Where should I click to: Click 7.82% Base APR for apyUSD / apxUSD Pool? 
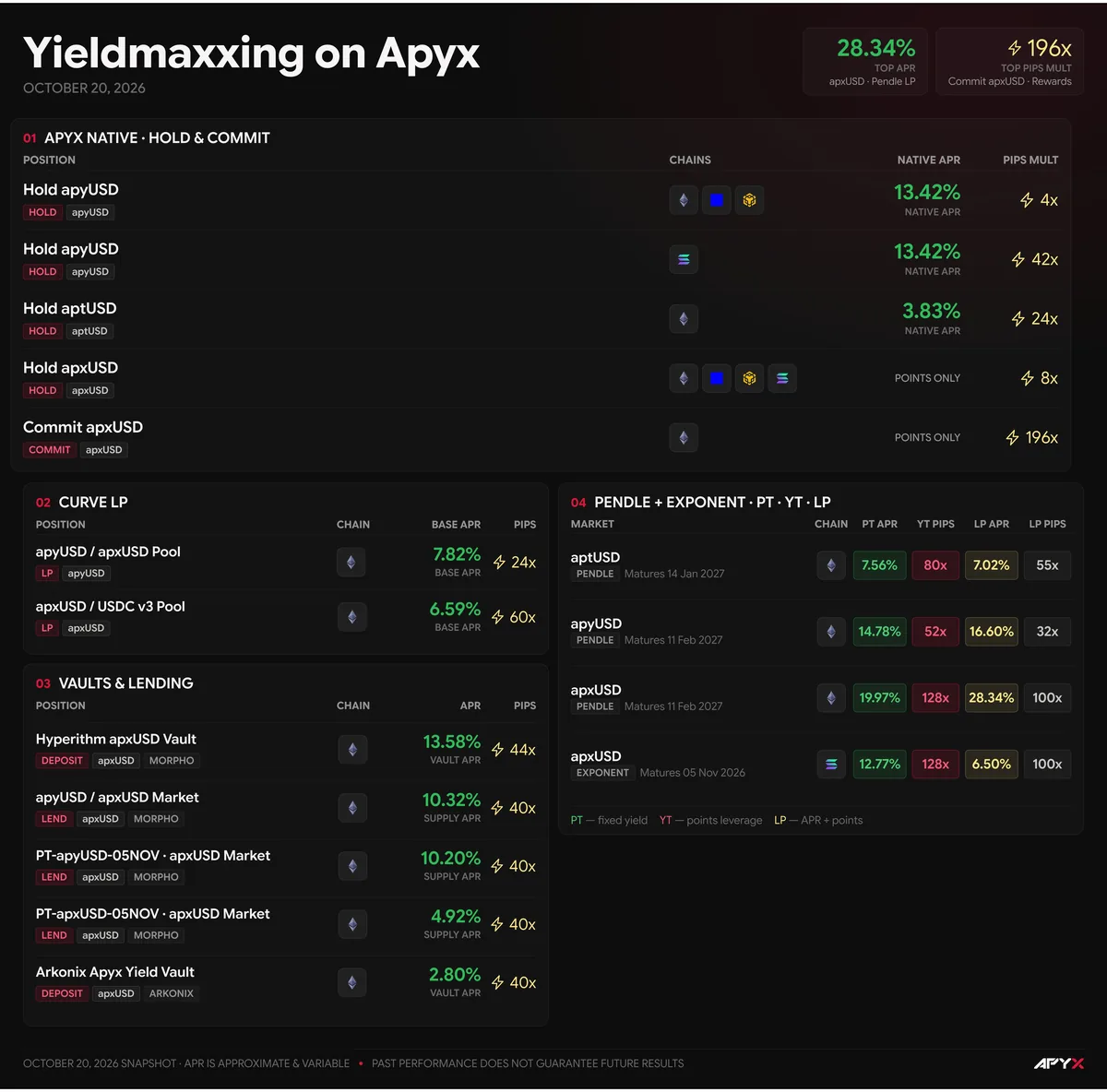click(457, 554)
